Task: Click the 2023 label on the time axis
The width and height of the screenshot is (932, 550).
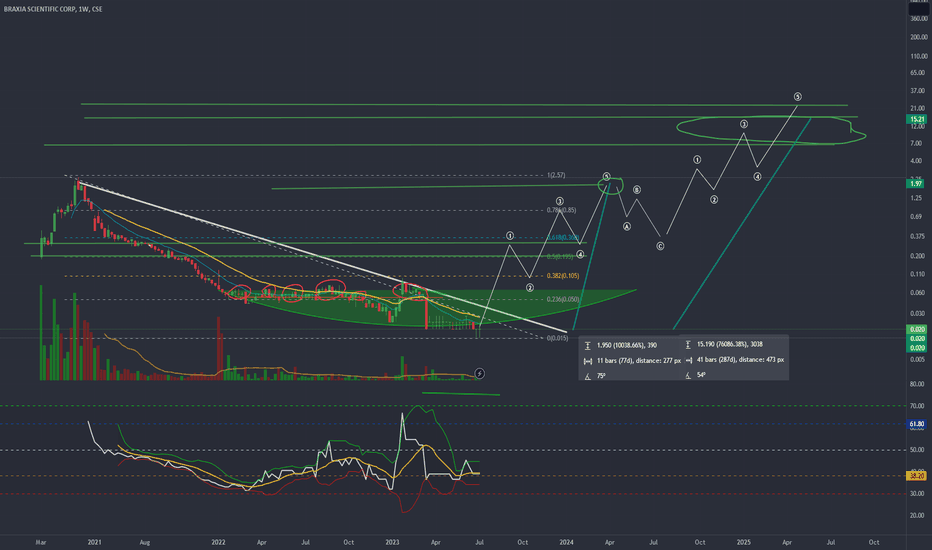Action: (x=392, y=542)
